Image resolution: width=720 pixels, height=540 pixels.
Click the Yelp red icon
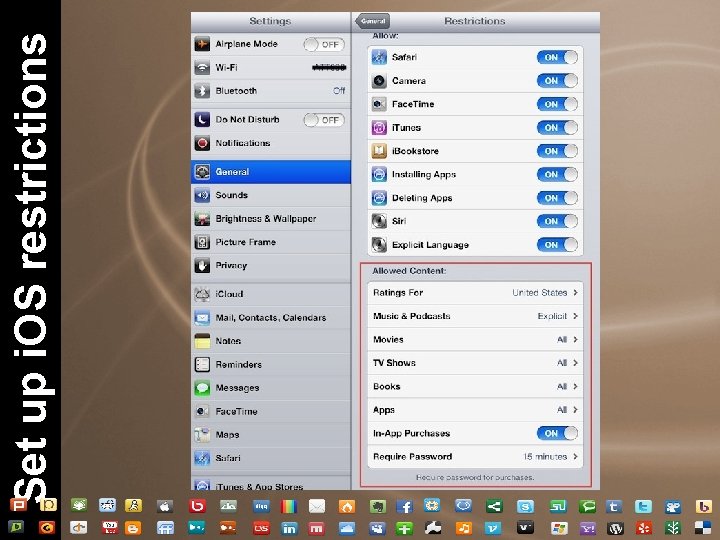coord(644,528)
